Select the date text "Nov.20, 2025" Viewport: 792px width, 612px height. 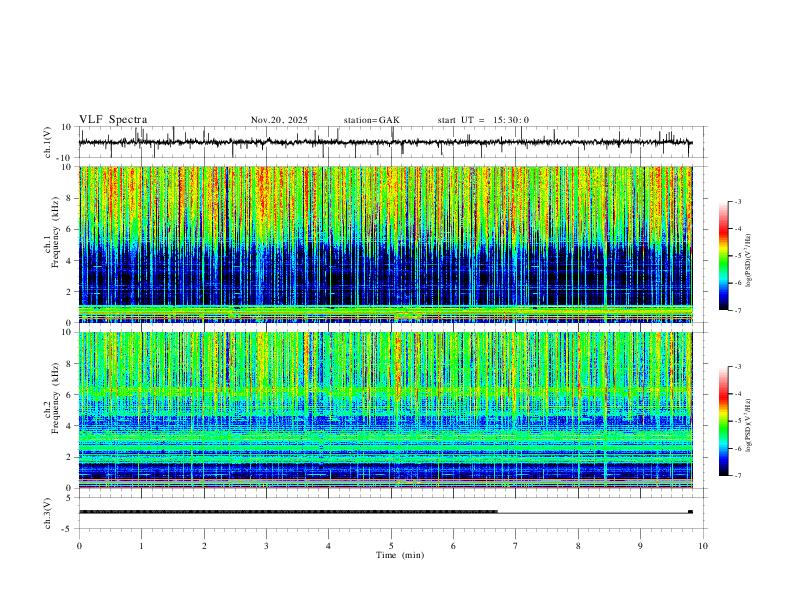279,120
